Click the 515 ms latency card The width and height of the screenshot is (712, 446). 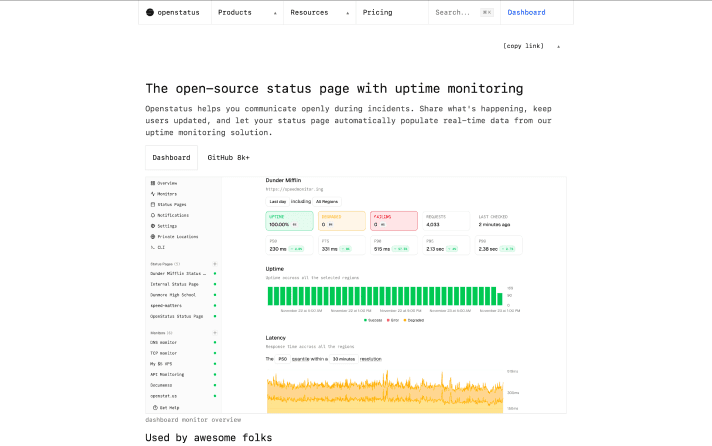point(394,245)
